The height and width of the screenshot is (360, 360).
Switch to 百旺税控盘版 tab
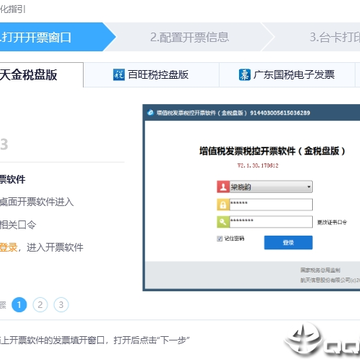pyautogui.click(x=151, y=75)
